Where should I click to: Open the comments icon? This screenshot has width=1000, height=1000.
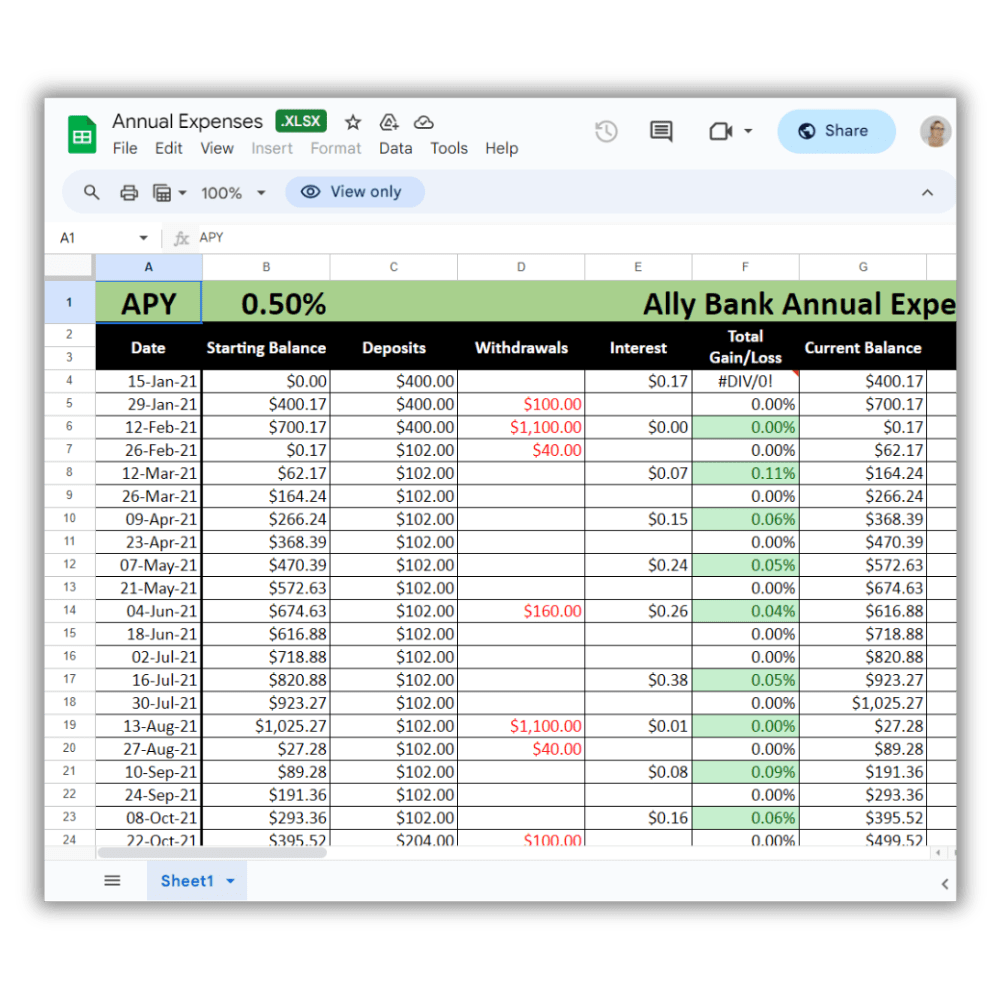click(661, 131)
